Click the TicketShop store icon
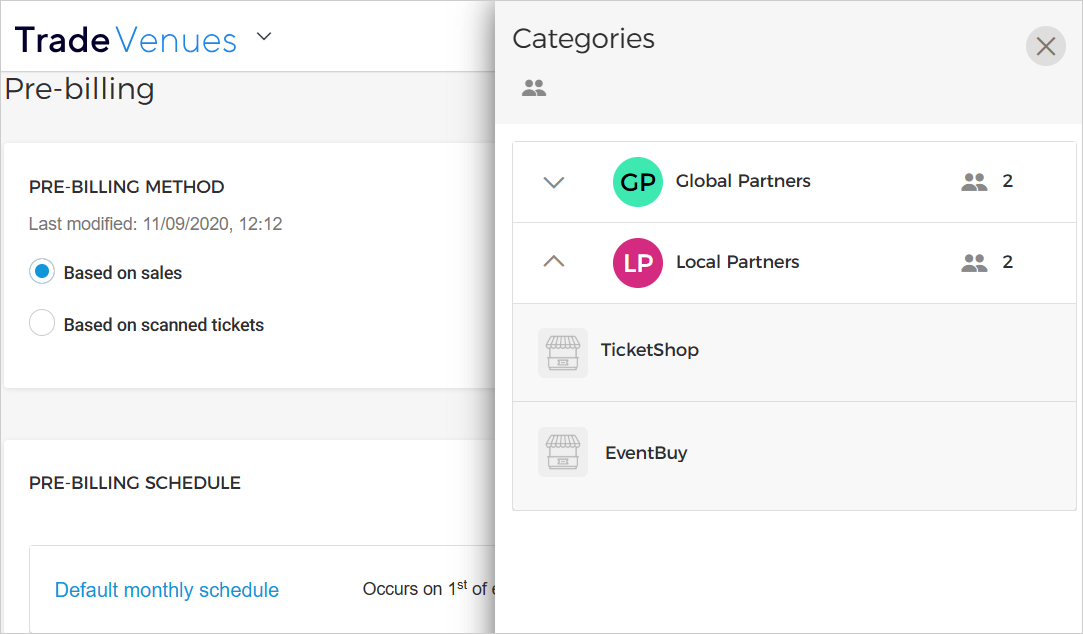 [x=562, y=352]
